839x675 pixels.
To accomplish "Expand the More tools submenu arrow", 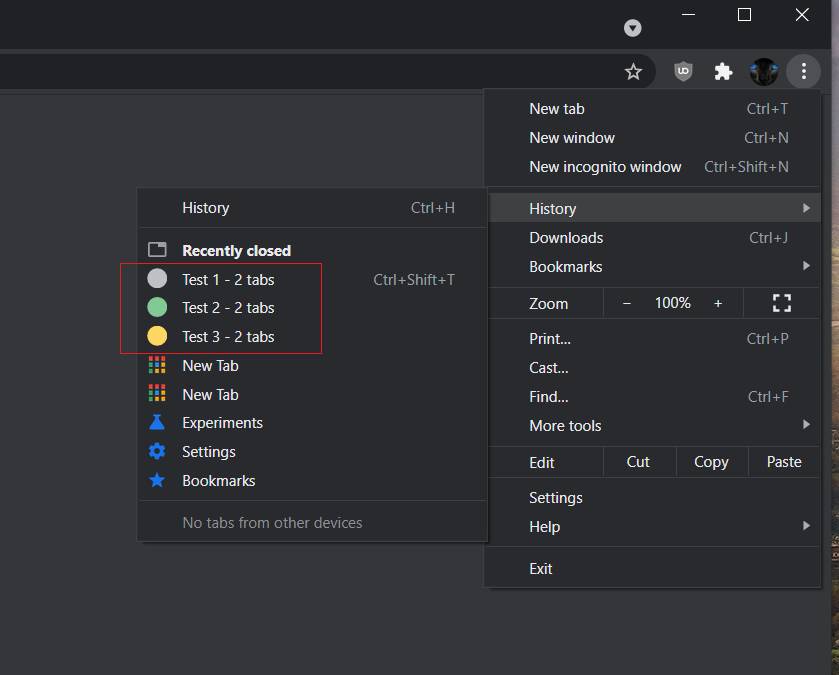I will point(806,425).
